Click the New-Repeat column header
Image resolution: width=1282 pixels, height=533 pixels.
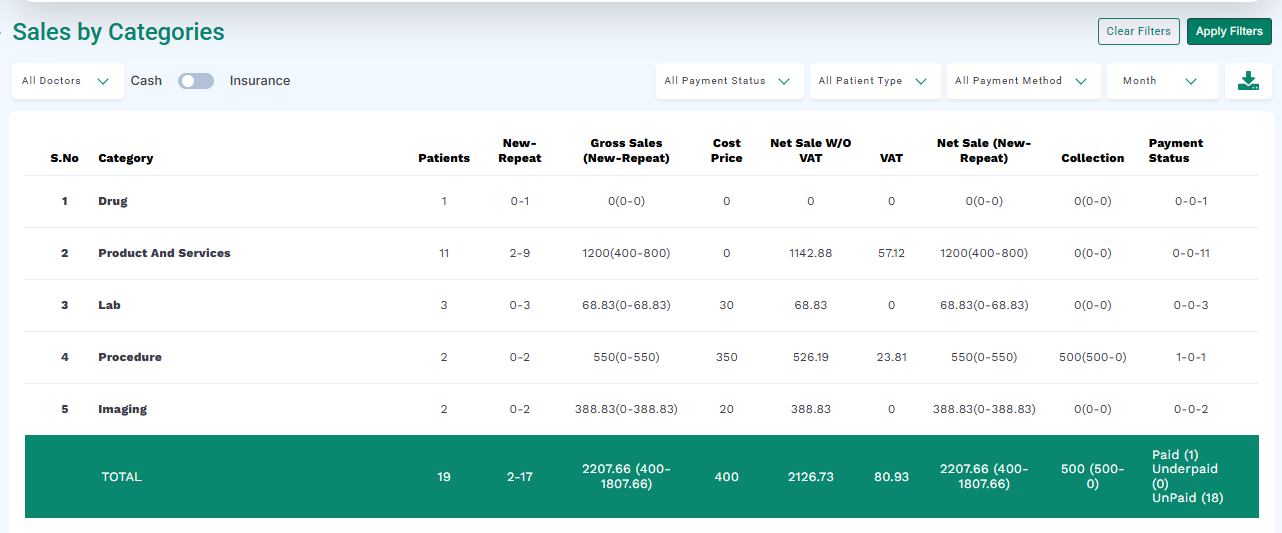tap(520, 151)
